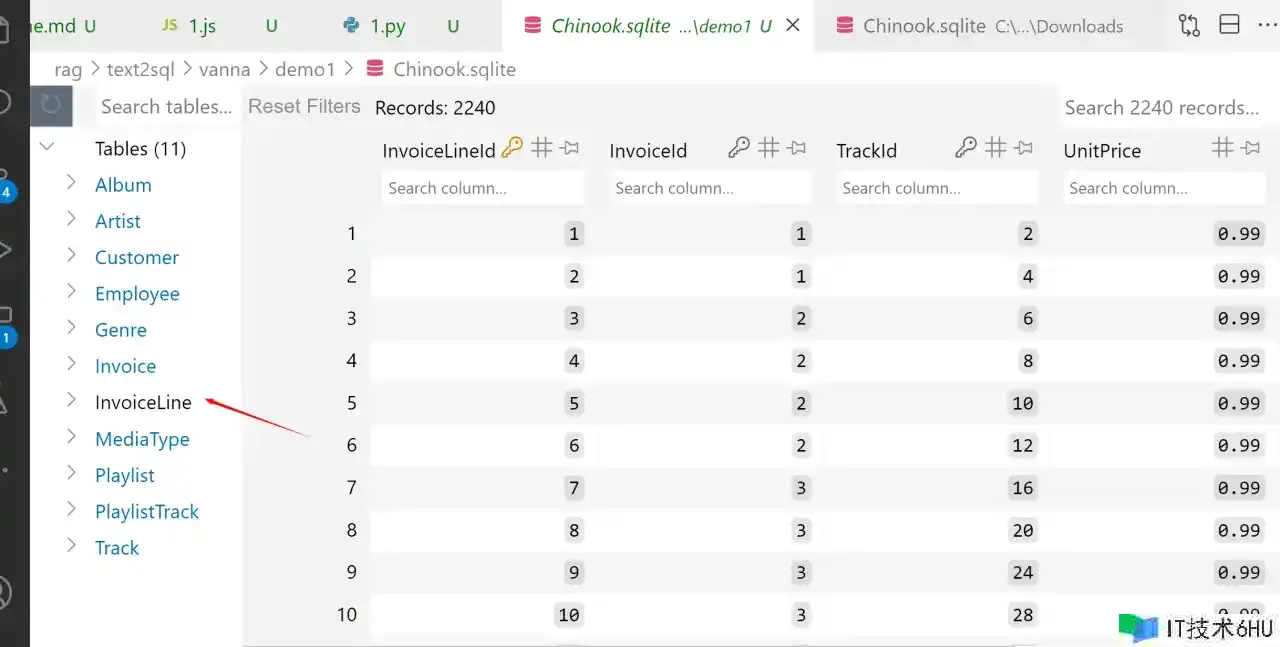Click the Search tables input field
The image size is (1280, 647).
(x=165, y=106)
